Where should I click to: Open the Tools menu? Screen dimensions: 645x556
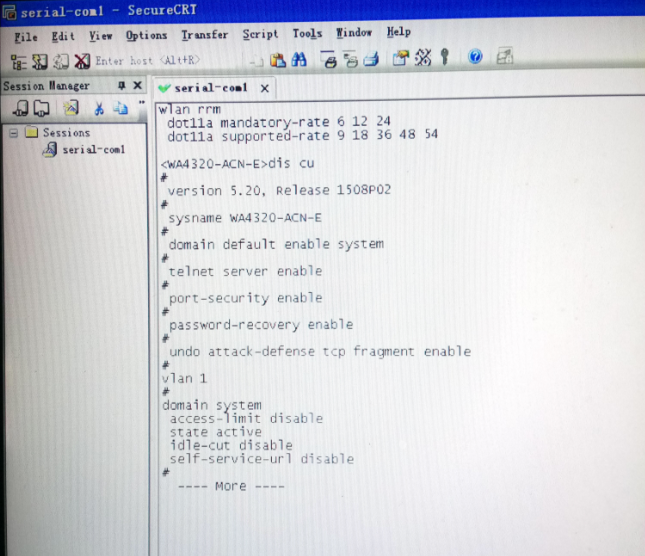point(307,33)
